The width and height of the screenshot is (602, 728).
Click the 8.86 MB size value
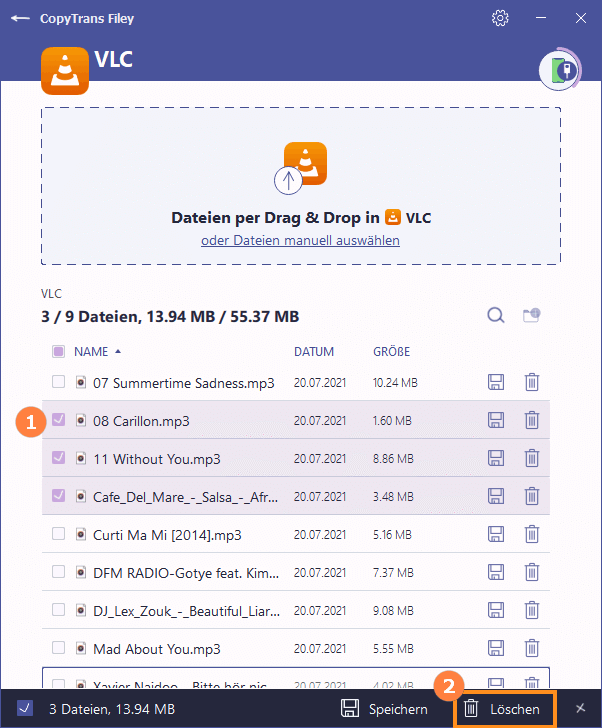(393, 459)
